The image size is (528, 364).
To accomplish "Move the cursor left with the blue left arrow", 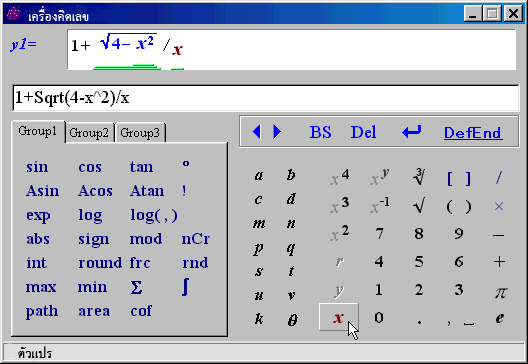I will point(257,132).
